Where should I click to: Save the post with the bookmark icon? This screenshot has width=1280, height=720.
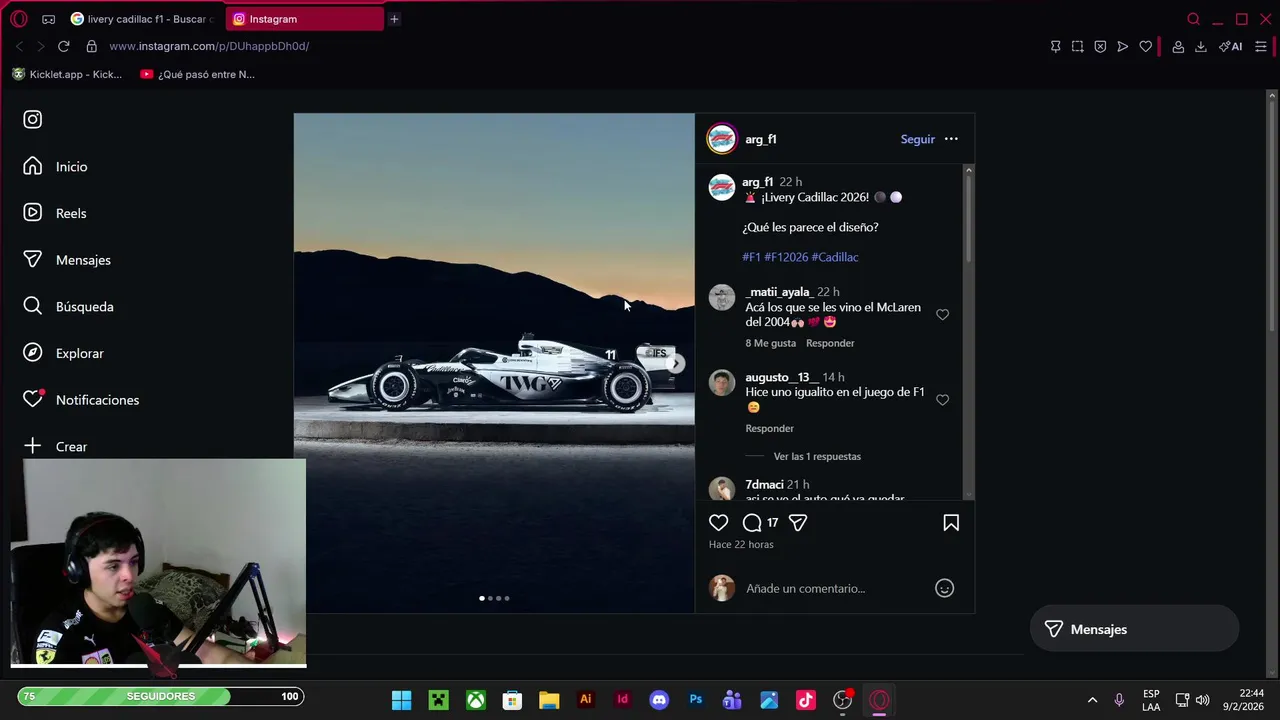coord(951,523)
